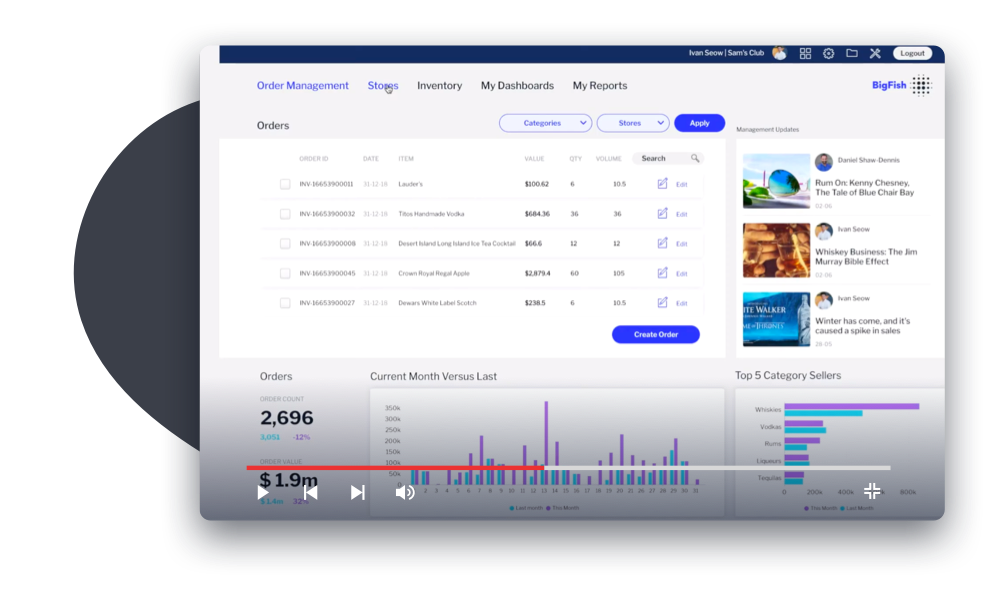Check the box for order INV-16653900027
The width and height of the screenshot is (986, 606).
[x=285, y=303]
